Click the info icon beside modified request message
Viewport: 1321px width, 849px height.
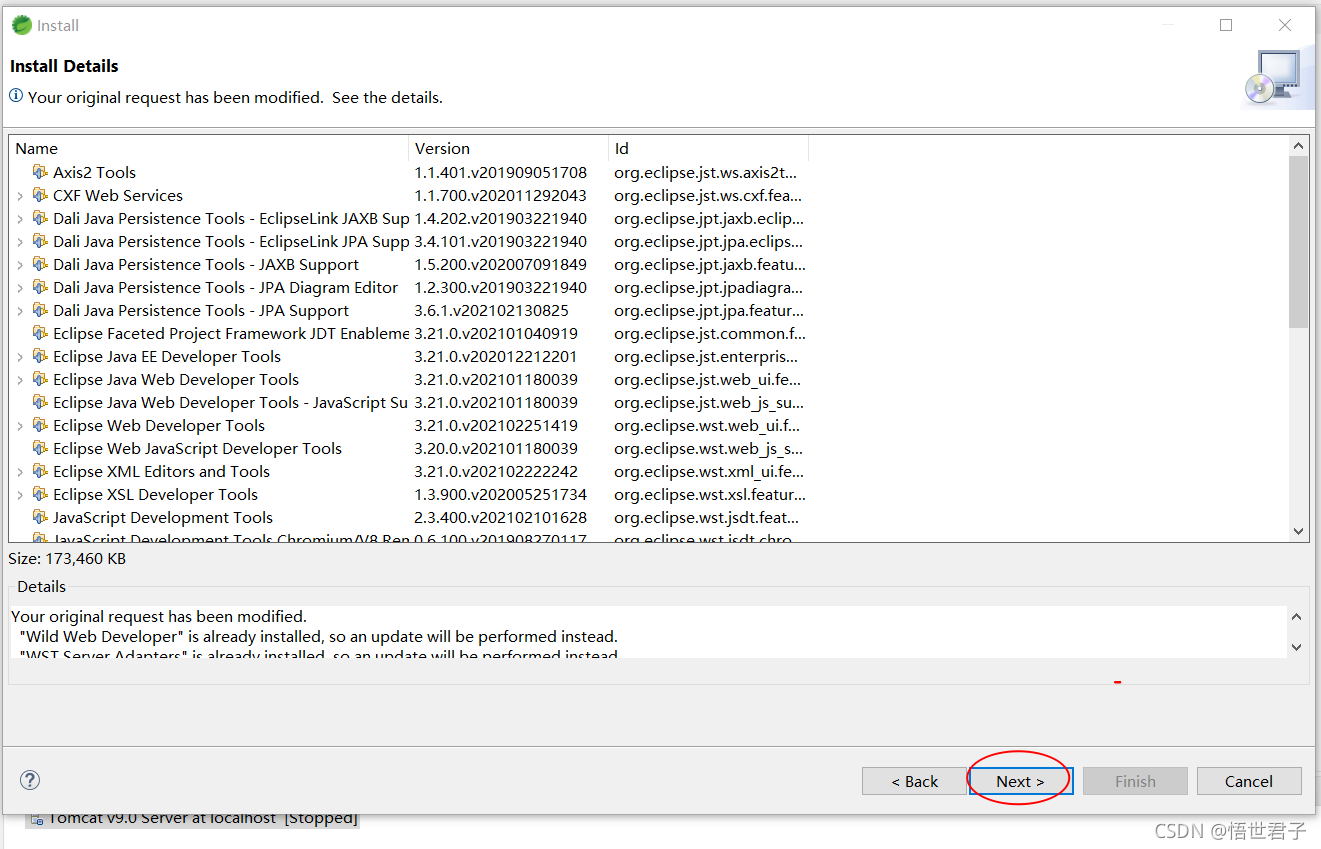tap(16, 96)
